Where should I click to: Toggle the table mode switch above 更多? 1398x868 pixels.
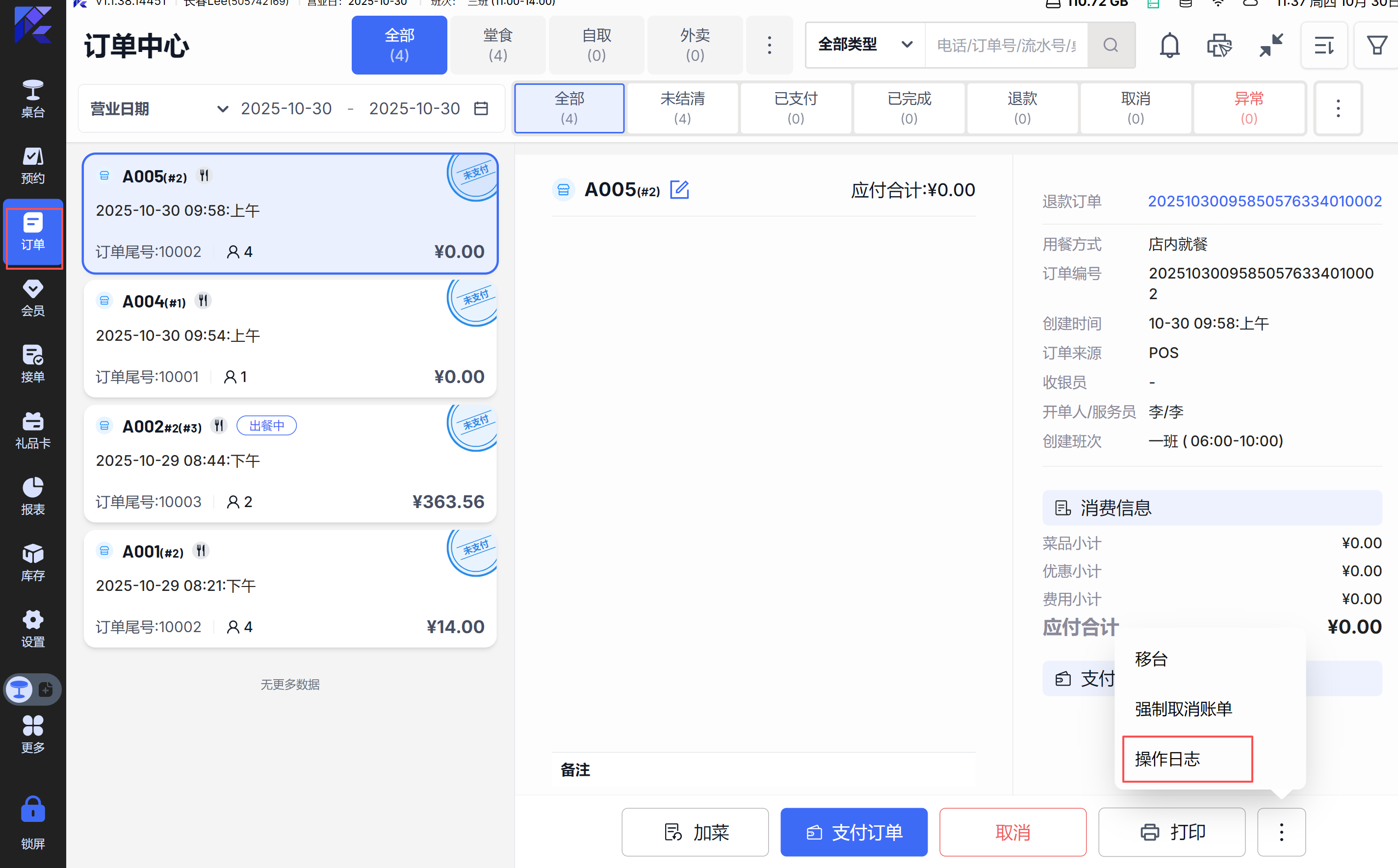pyautogui.click(x=33, y=689)
